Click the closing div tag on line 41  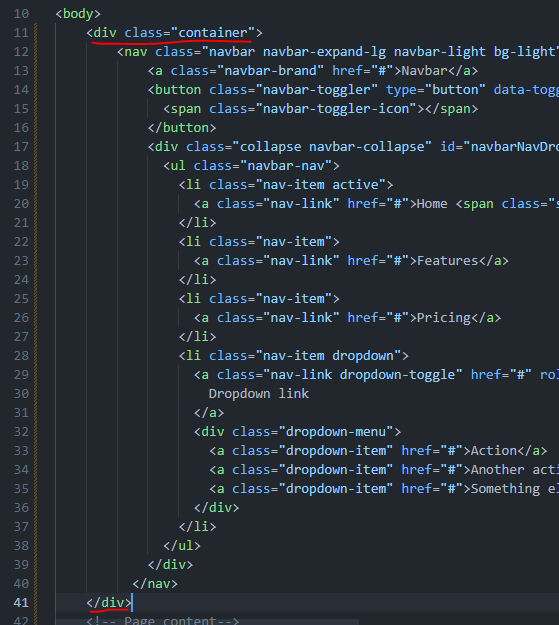coord(109,603)
